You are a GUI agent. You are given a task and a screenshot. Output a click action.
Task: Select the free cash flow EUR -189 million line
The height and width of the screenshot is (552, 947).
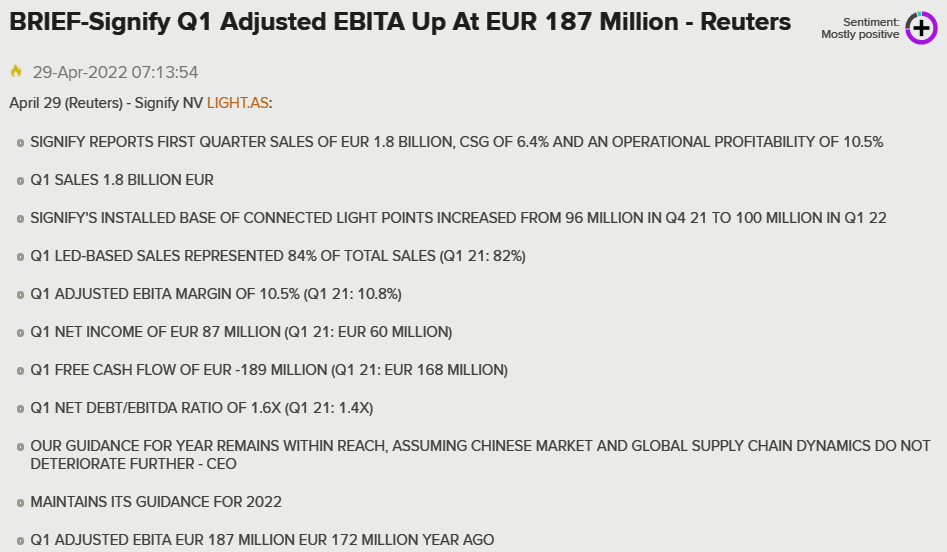(x=269, y=370)
